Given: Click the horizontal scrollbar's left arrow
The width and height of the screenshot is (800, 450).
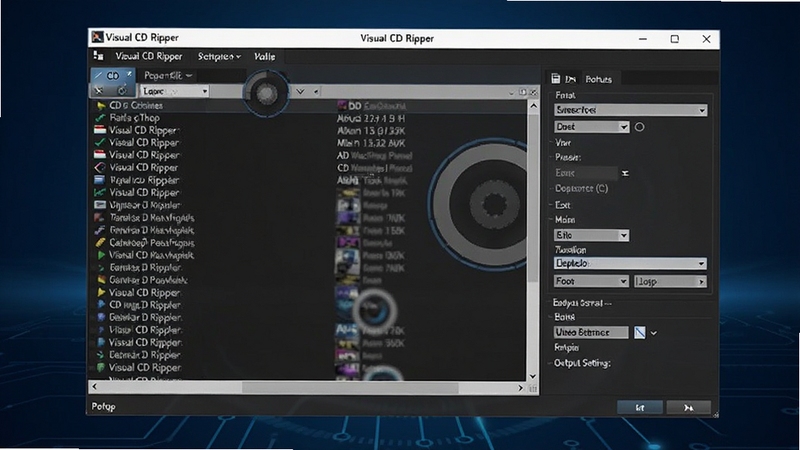Looking at the screenshot, I should click(94, 388).
